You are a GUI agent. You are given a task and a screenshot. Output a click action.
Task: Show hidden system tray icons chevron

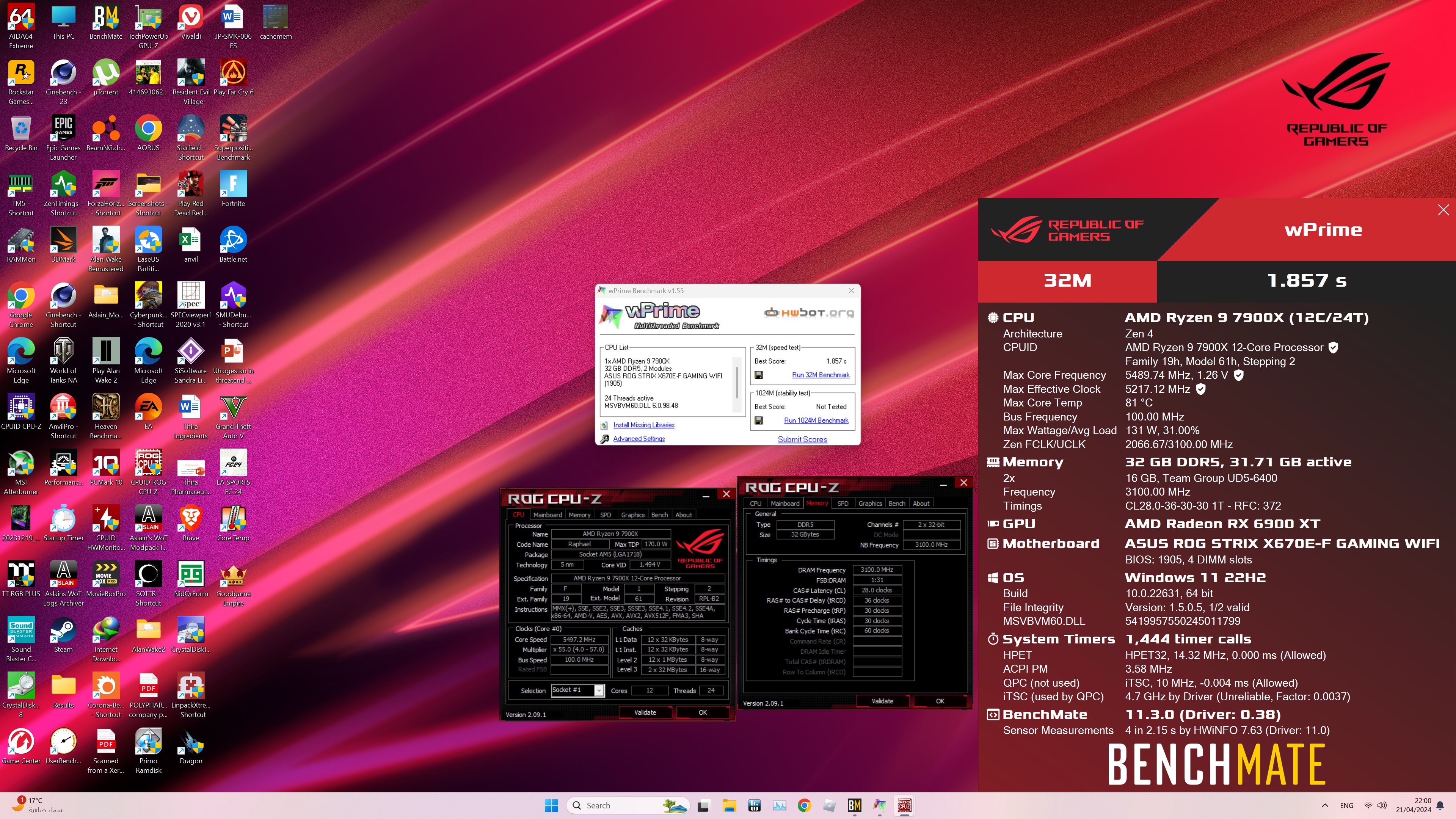(1324, 805)
